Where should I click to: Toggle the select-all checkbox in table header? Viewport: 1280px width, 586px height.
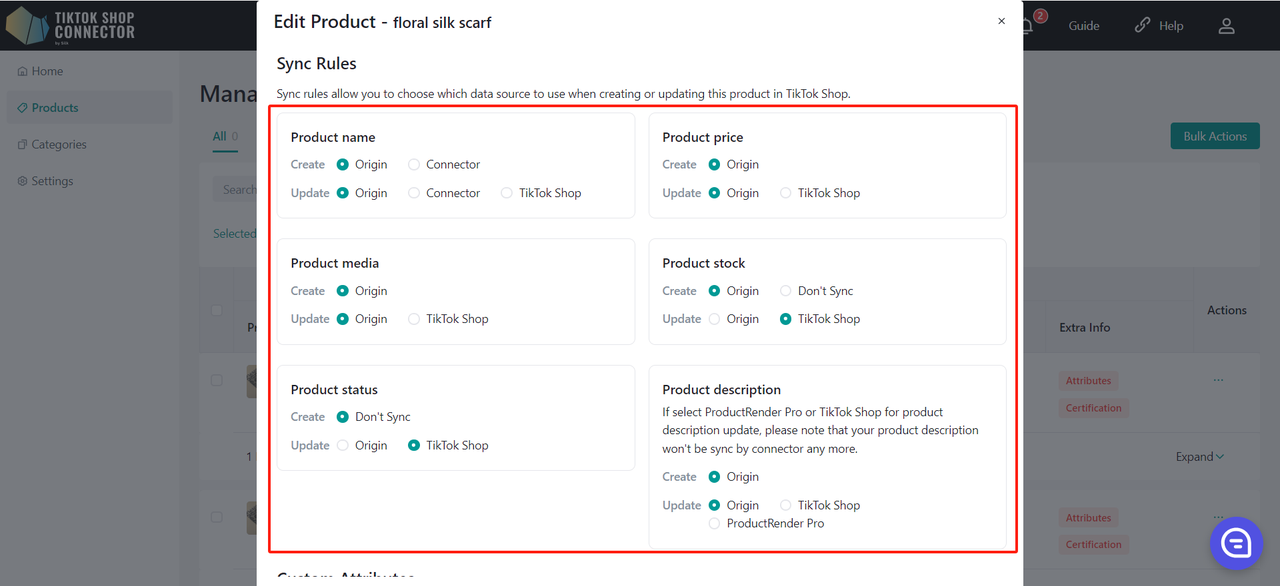[x=216, y=310]
